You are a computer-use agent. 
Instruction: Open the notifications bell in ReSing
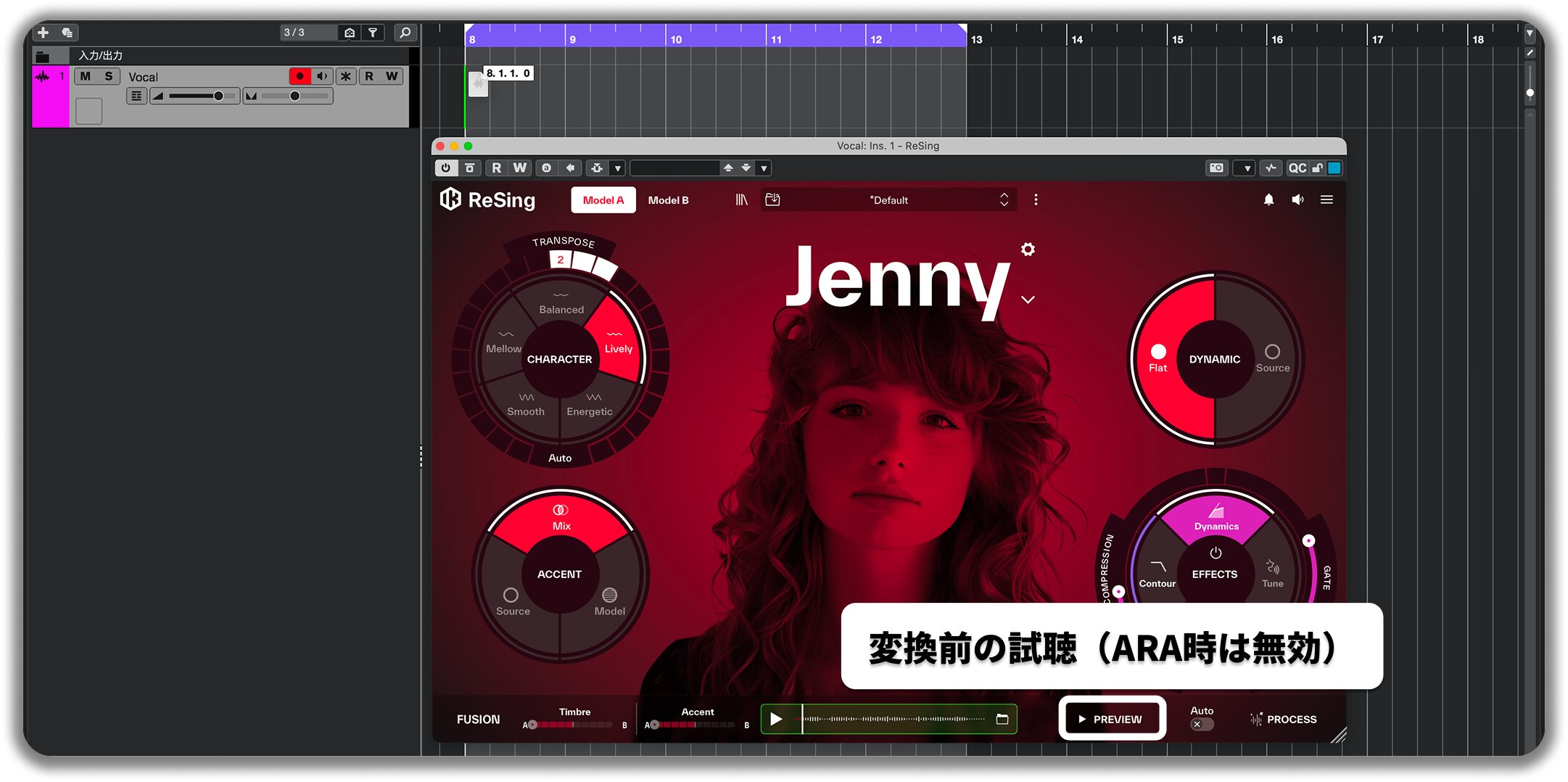point(1268,199)
